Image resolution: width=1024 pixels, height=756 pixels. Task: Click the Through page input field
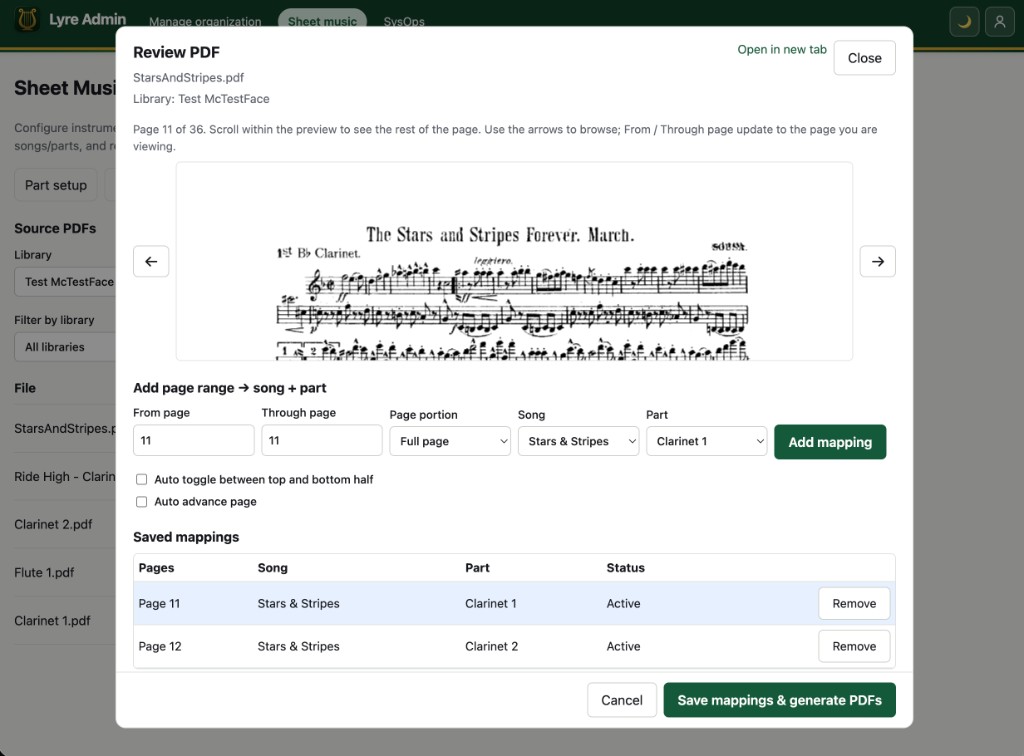(x=321, y=440)
